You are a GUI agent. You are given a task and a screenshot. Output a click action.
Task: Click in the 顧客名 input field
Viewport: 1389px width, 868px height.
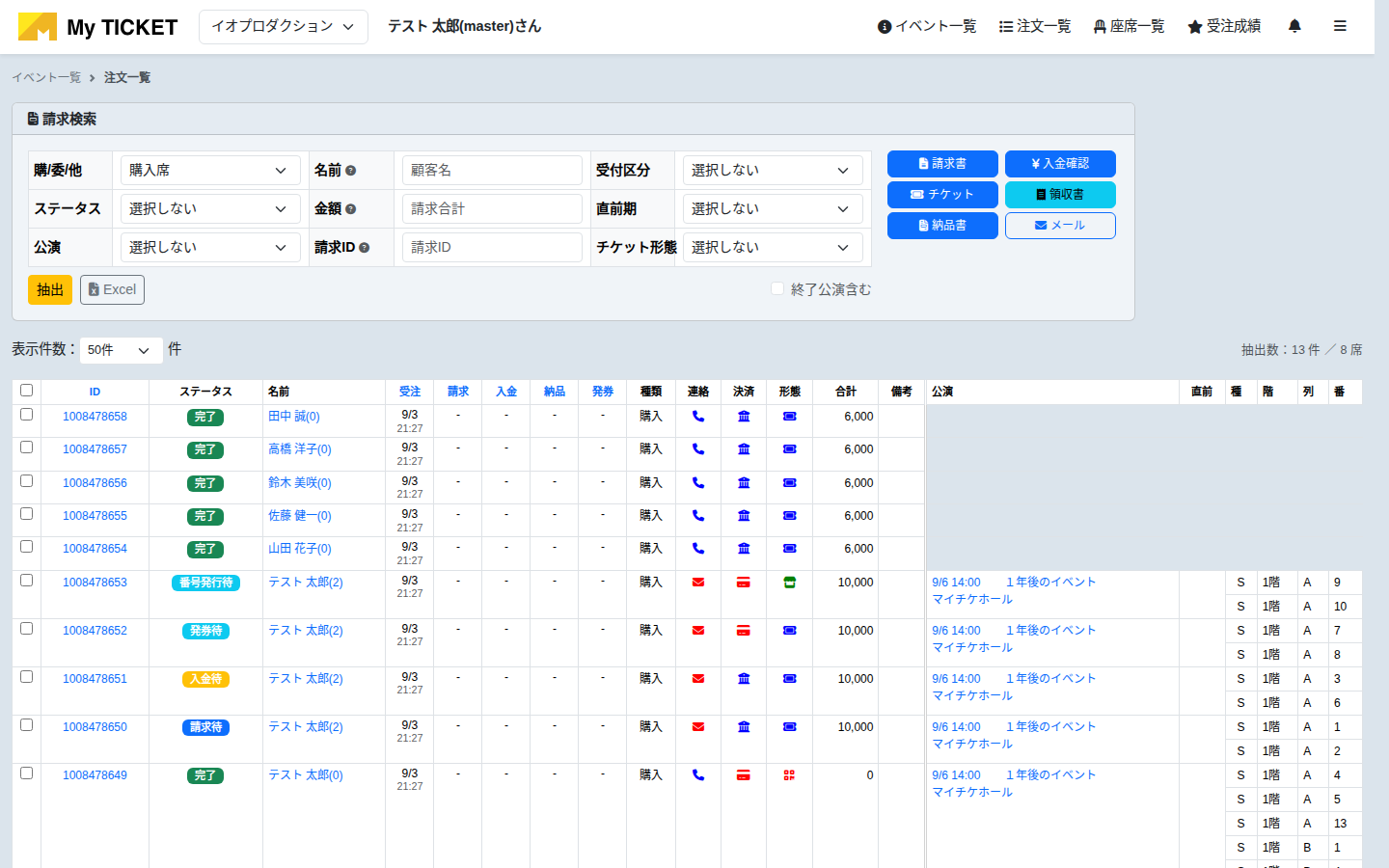(x=492, y=170)
